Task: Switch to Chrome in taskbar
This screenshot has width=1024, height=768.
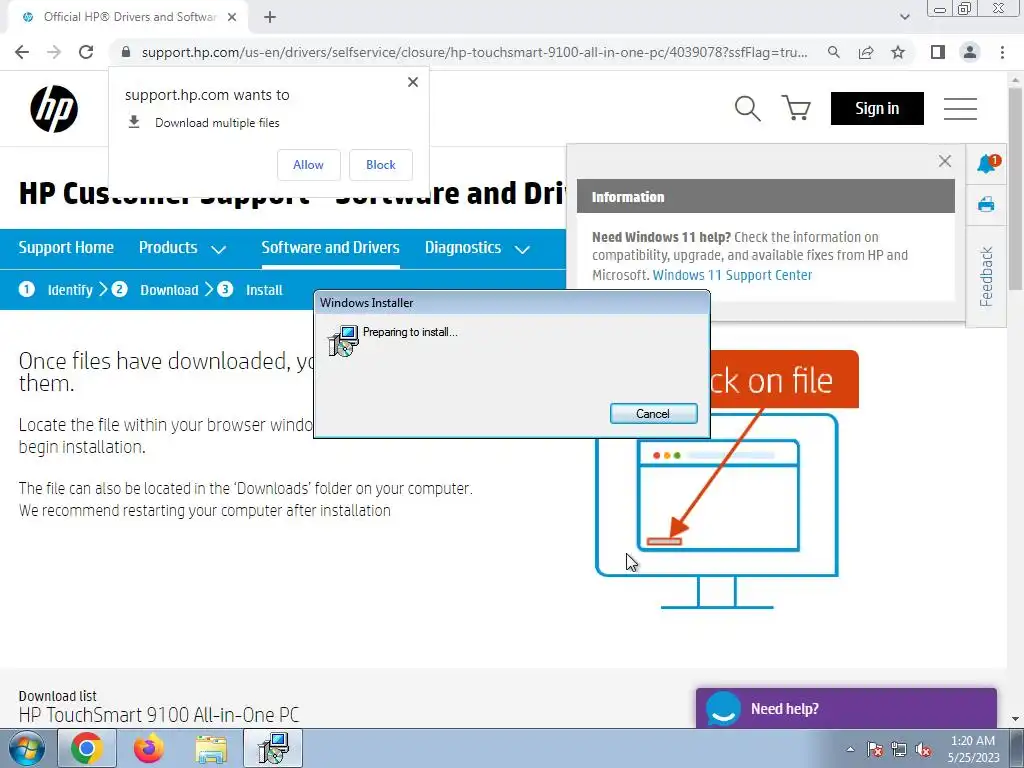Action: (x=87, y=748)
